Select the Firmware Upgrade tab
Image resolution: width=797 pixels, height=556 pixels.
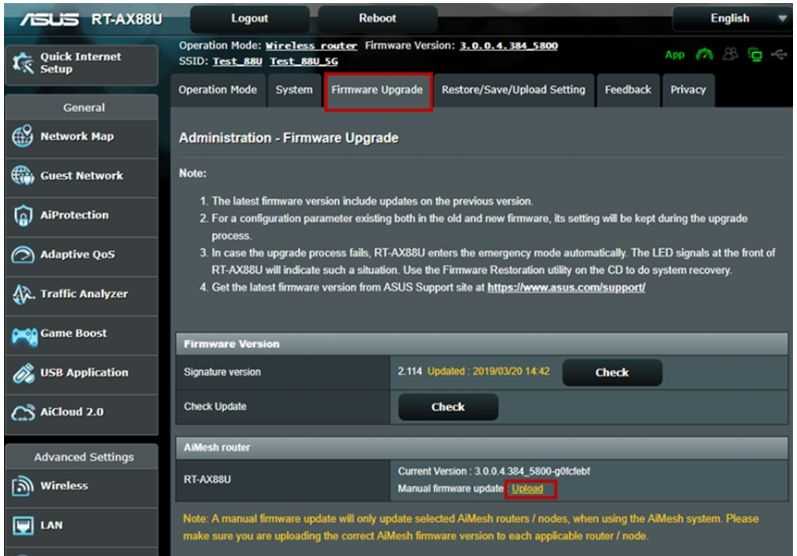377,90
